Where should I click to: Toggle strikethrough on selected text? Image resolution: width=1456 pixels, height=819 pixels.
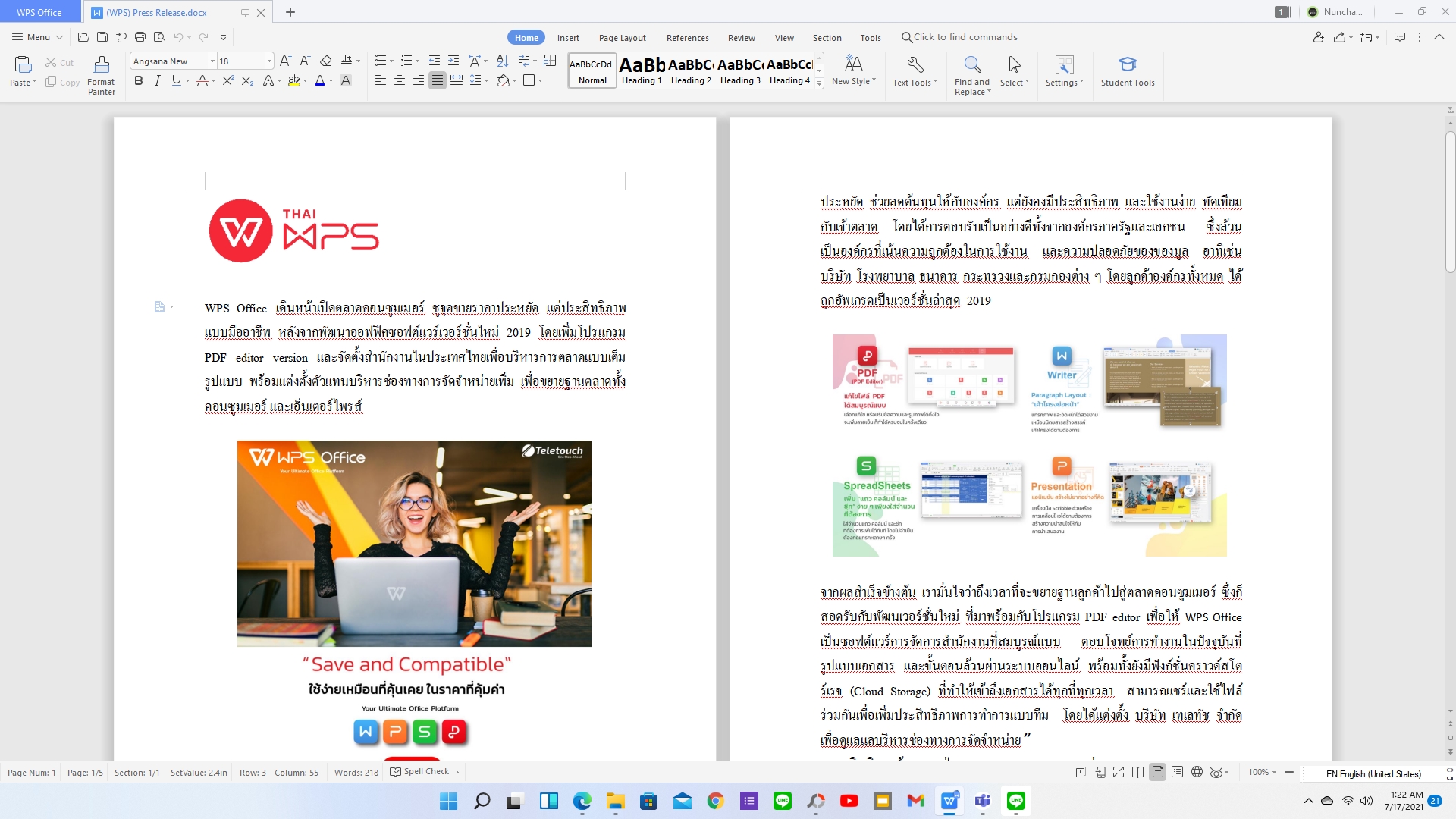(202, 80)
